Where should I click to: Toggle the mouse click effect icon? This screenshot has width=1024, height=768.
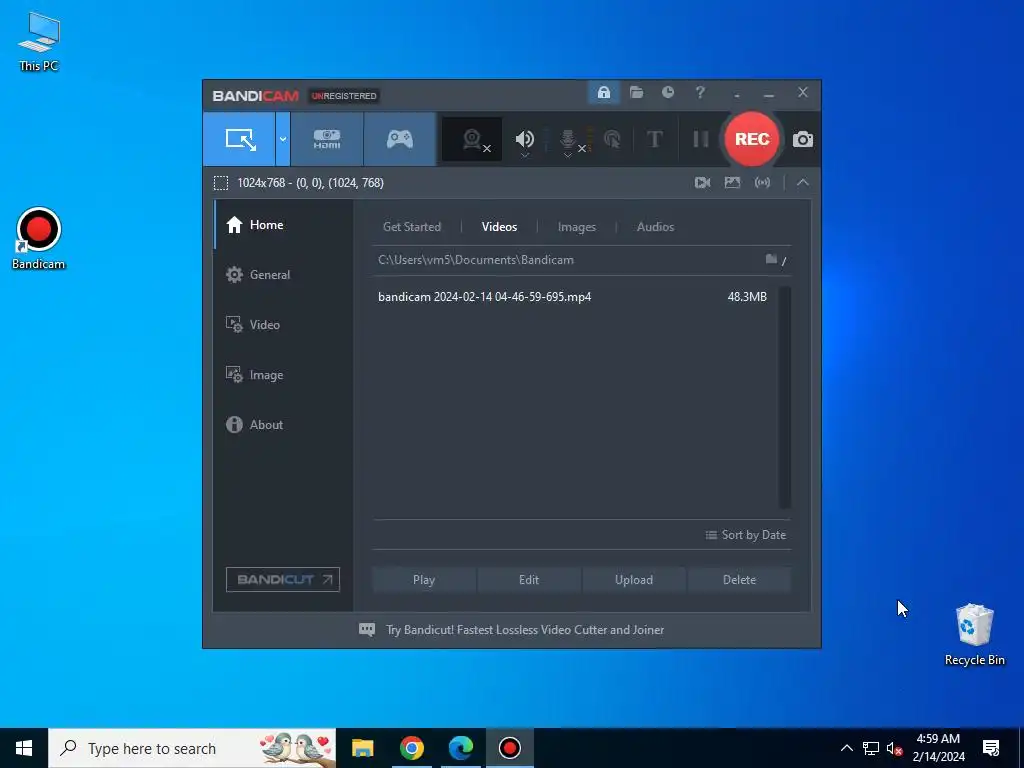612,139
